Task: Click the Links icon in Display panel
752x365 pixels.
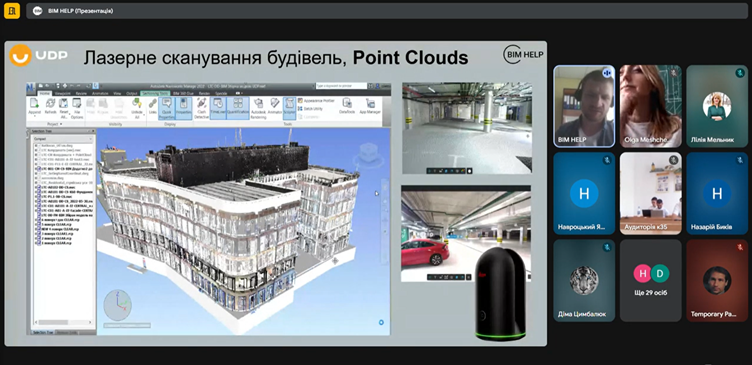Action: pos(153,104)
